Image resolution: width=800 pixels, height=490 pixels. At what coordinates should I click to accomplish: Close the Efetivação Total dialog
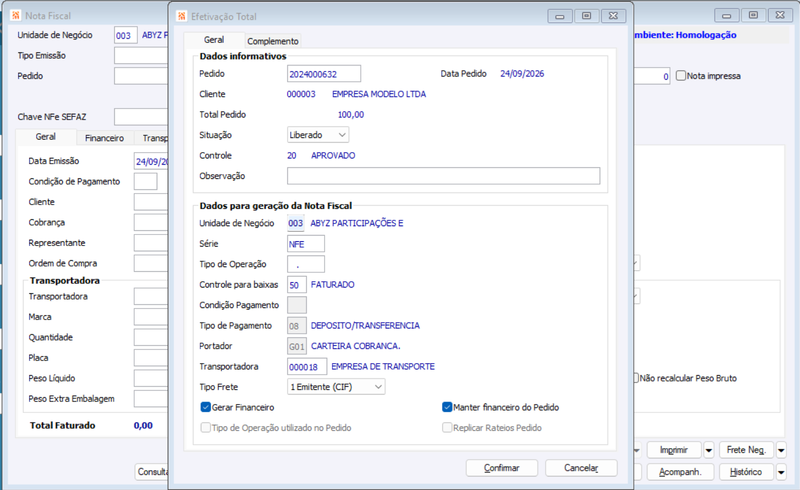[x=613, y=16]
